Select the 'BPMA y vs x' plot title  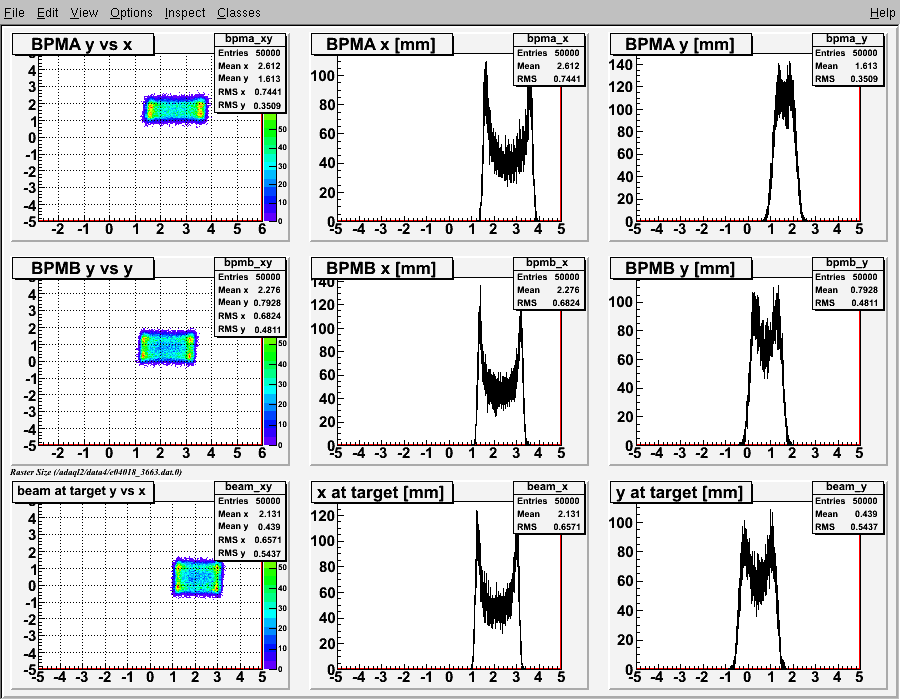pos(83,44)
